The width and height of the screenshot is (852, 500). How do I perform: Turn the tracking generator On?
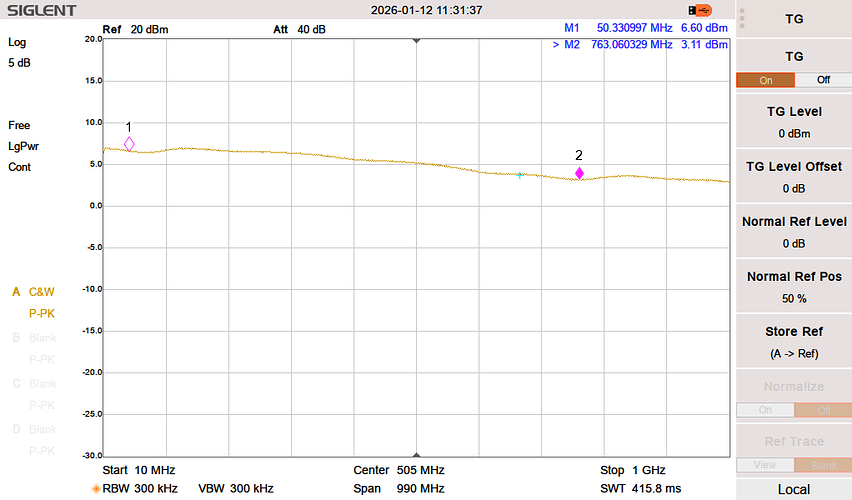click(x=766, y=80)
